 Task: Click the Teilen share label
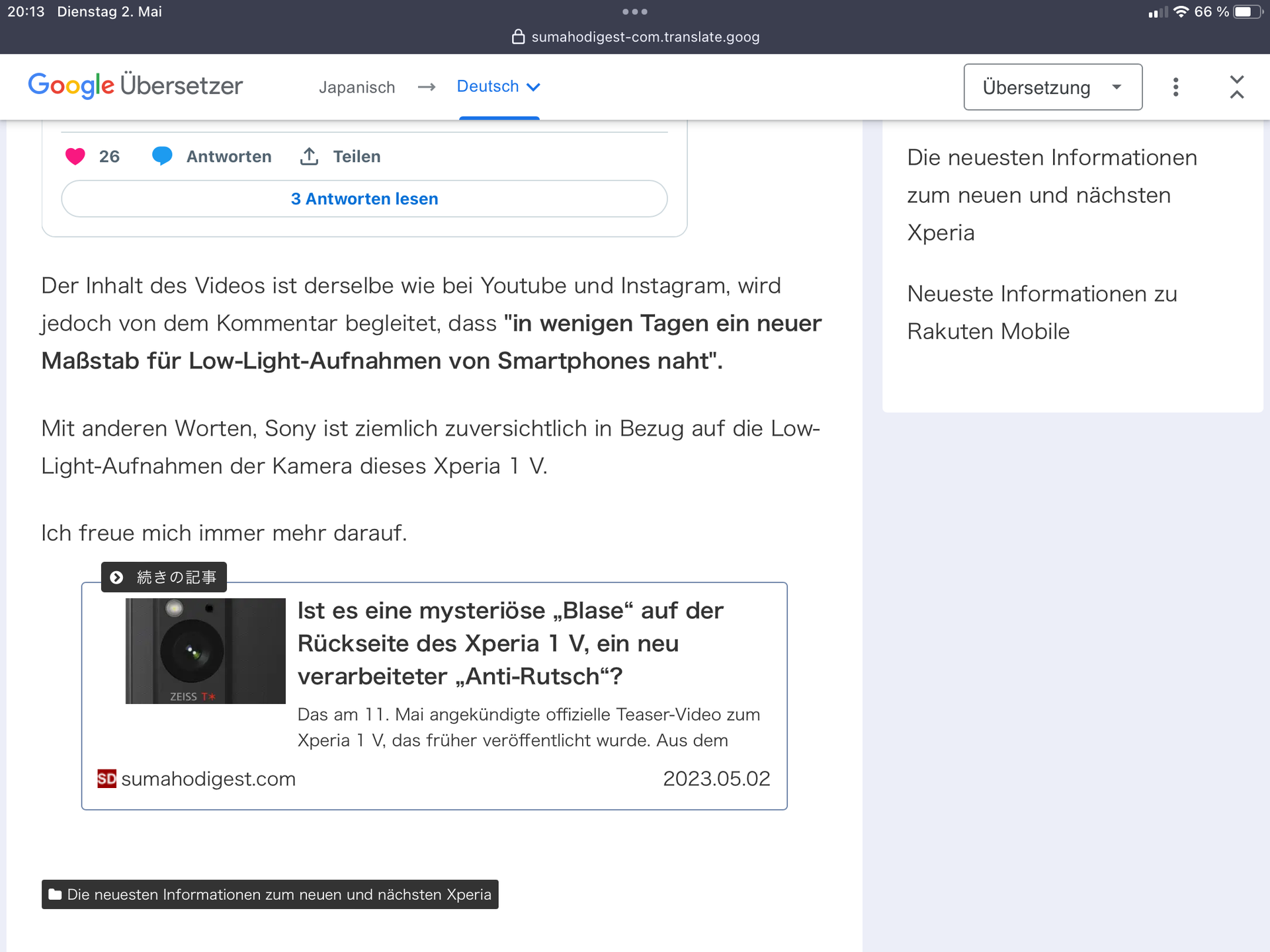click(x=357, y=157)
